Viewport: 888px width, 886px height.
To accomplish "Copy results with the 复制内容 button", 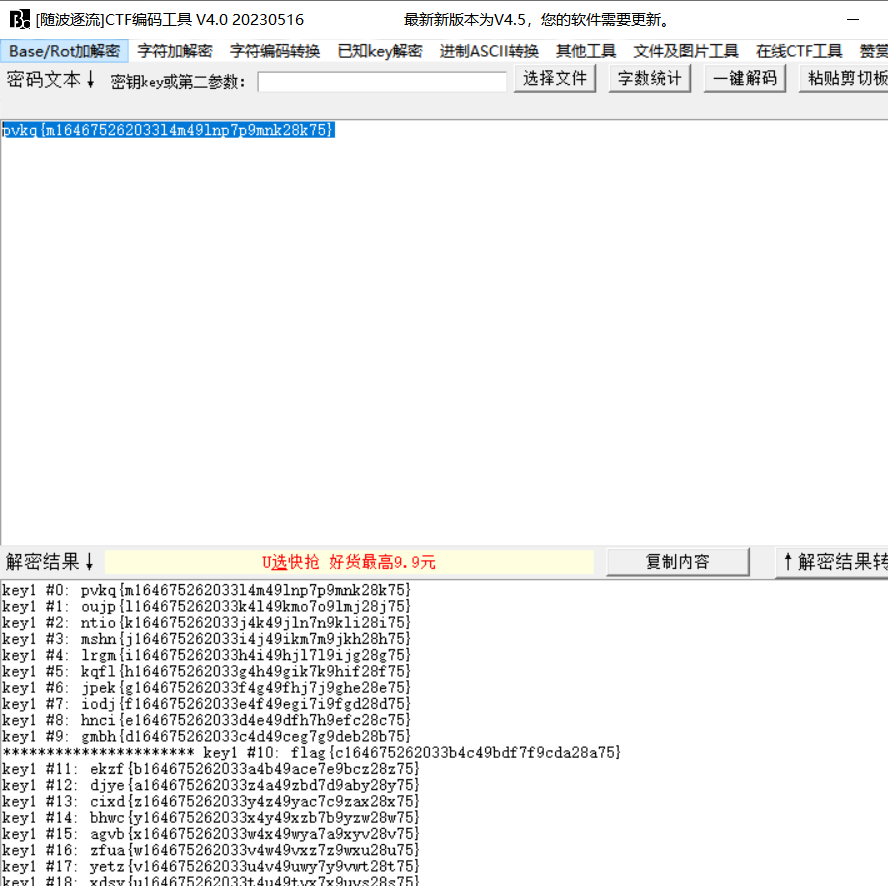I will click(x=678, y=562).
